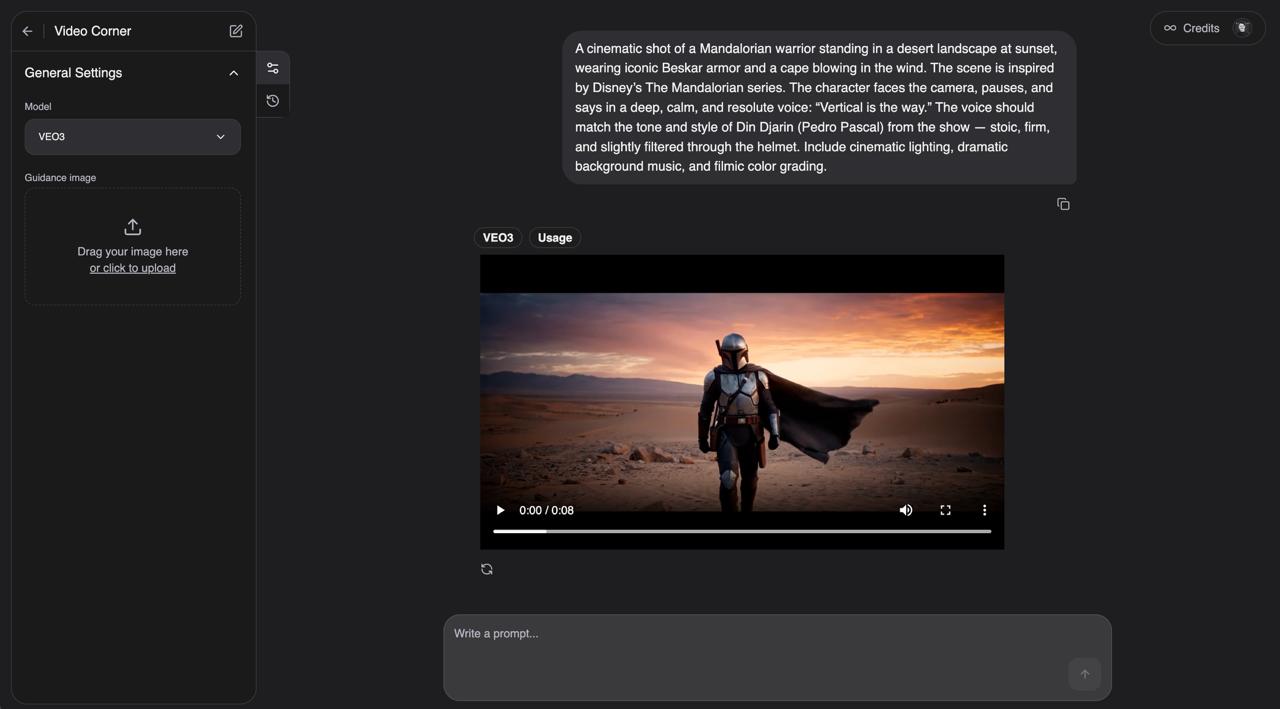Toggle fullscreen on the video player
The width and height of the screenshot is (1280, 709).
[945, 510]
